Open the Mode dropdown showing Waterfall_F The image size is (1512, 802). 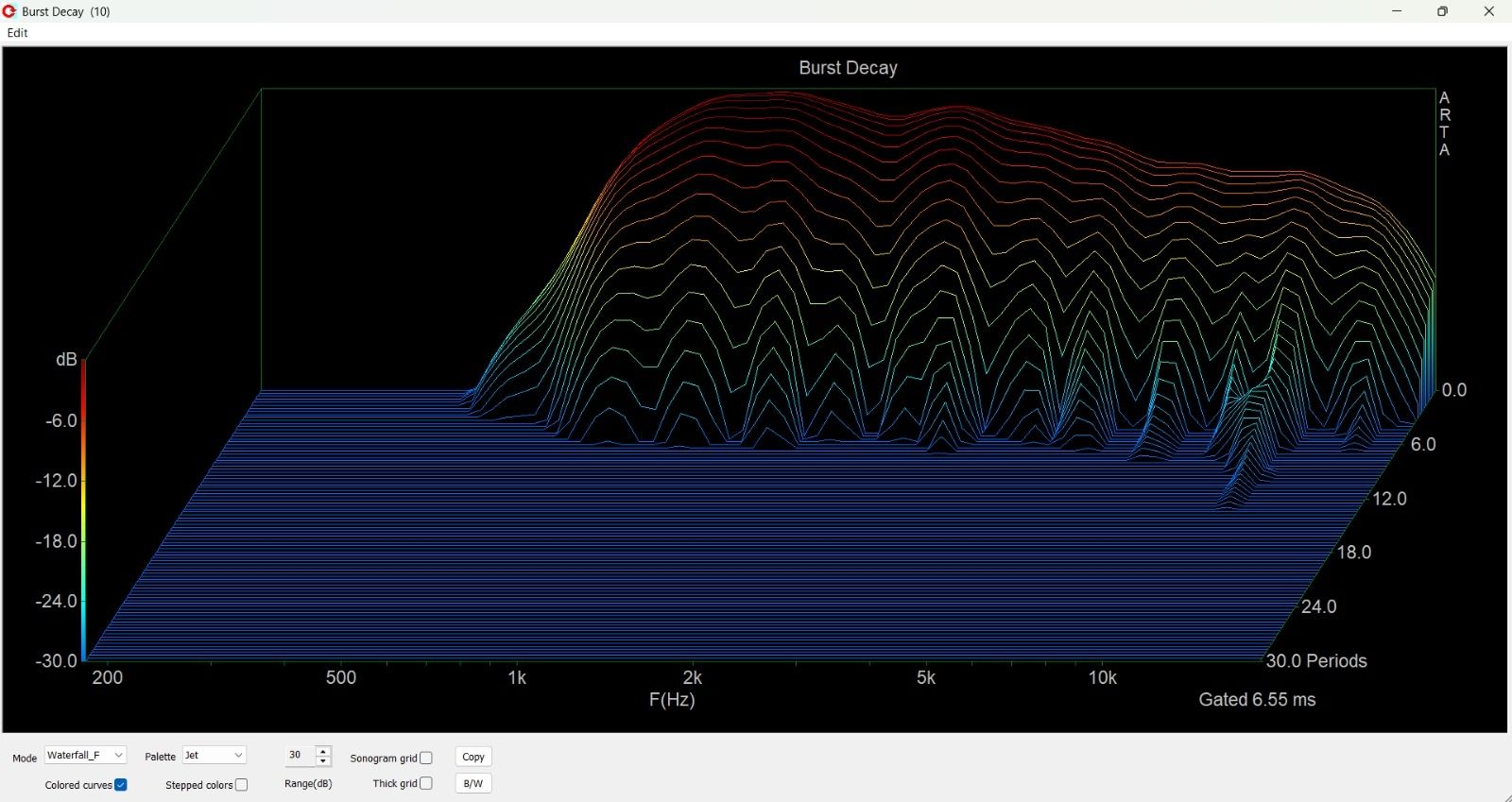tap(85, 756)
